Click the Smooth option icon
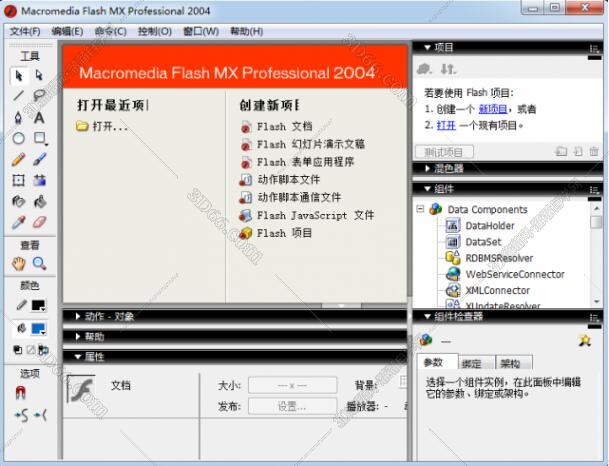Image resolution: width=609 pixels, height=466 pixels. pos(21,416)
